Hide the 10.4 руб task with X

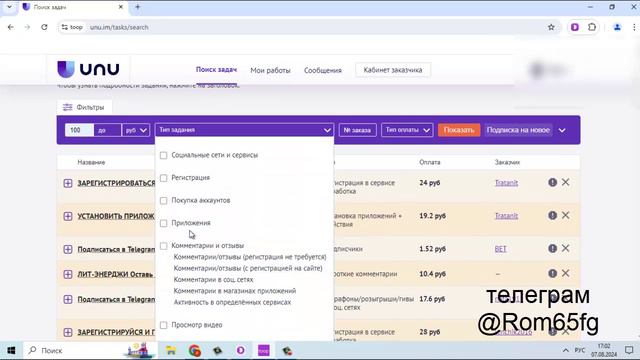click(565, 273)
